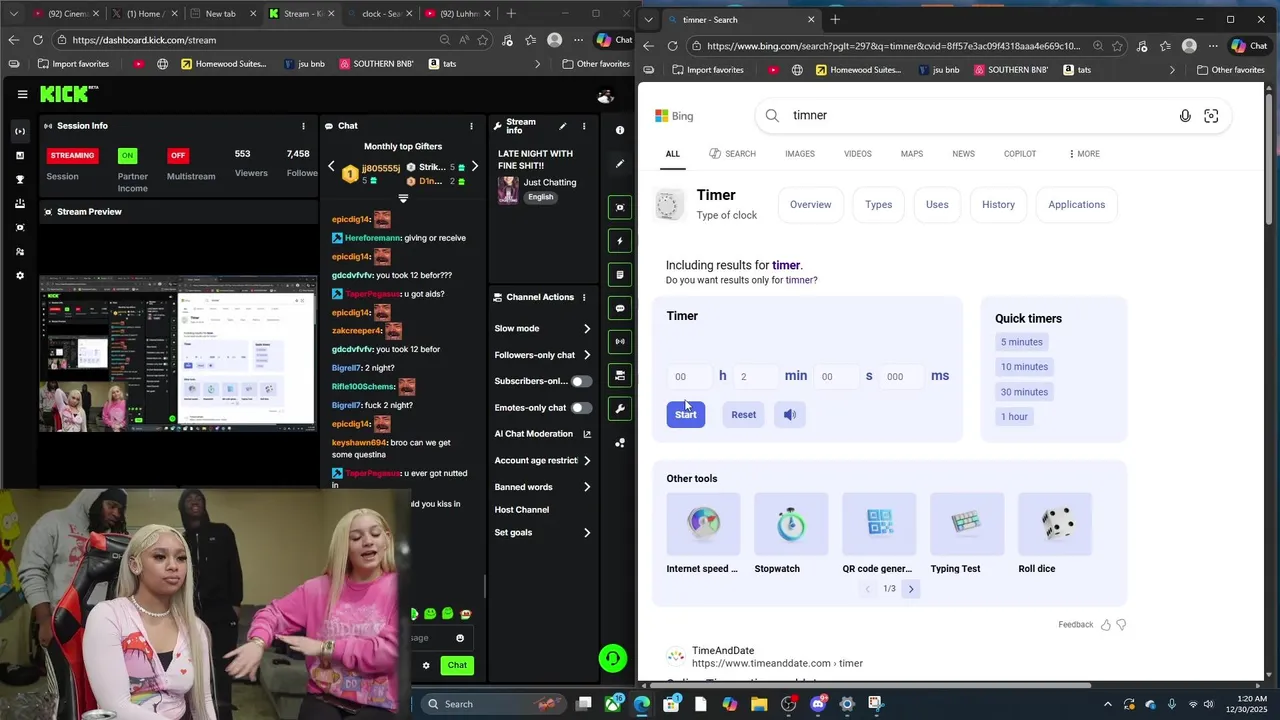
Task: Click the thumbs down feedback icon
Action: click(1121, 625)
